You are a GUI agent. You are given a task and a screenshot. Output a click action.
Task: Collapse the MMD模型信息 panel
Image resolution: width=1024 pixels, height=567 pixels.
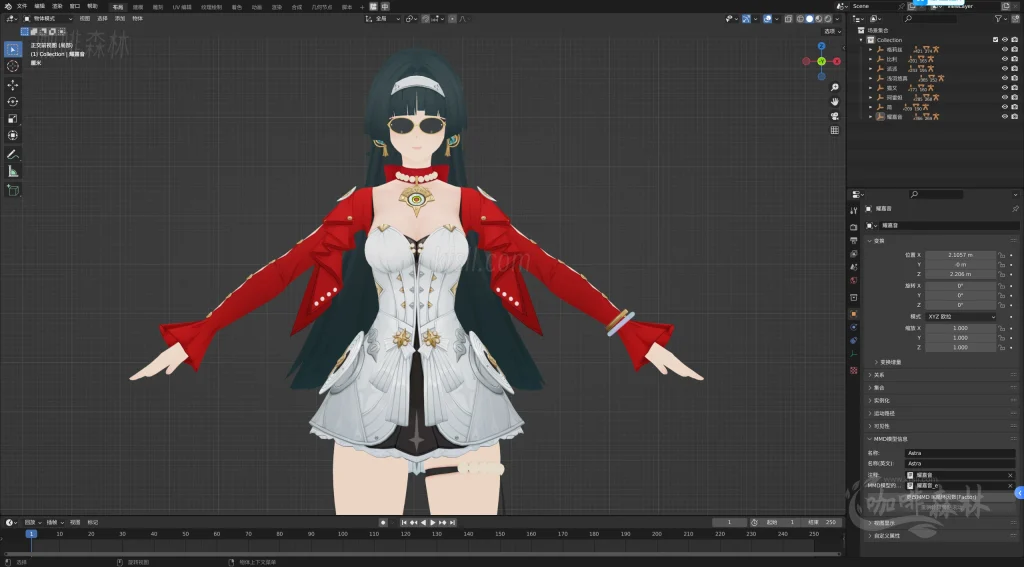[888, 439]
